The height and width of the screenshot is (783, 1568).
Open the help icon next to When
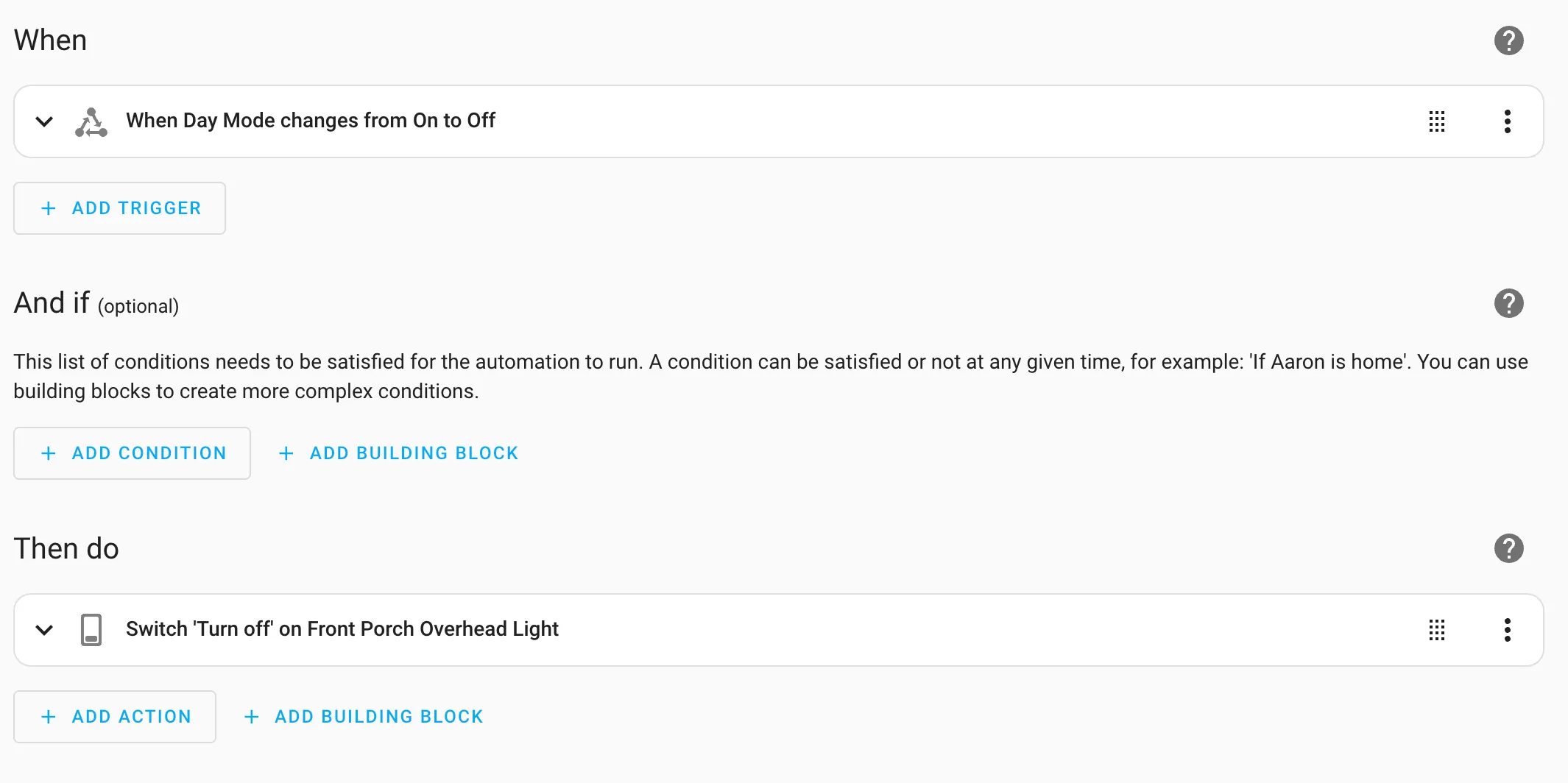pyautogui.click(x=1509, y=40)
